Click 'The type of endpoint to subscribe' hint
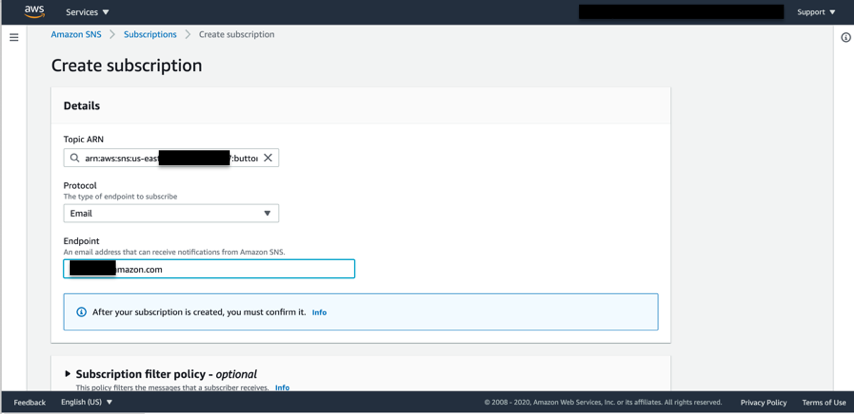 pyautogui.click(x=120, y=196)
